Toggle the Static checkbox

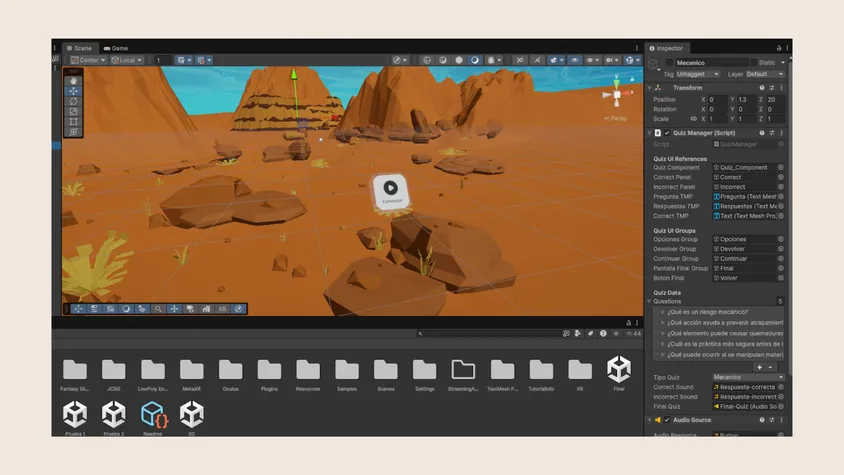click(x=754, y=63)
